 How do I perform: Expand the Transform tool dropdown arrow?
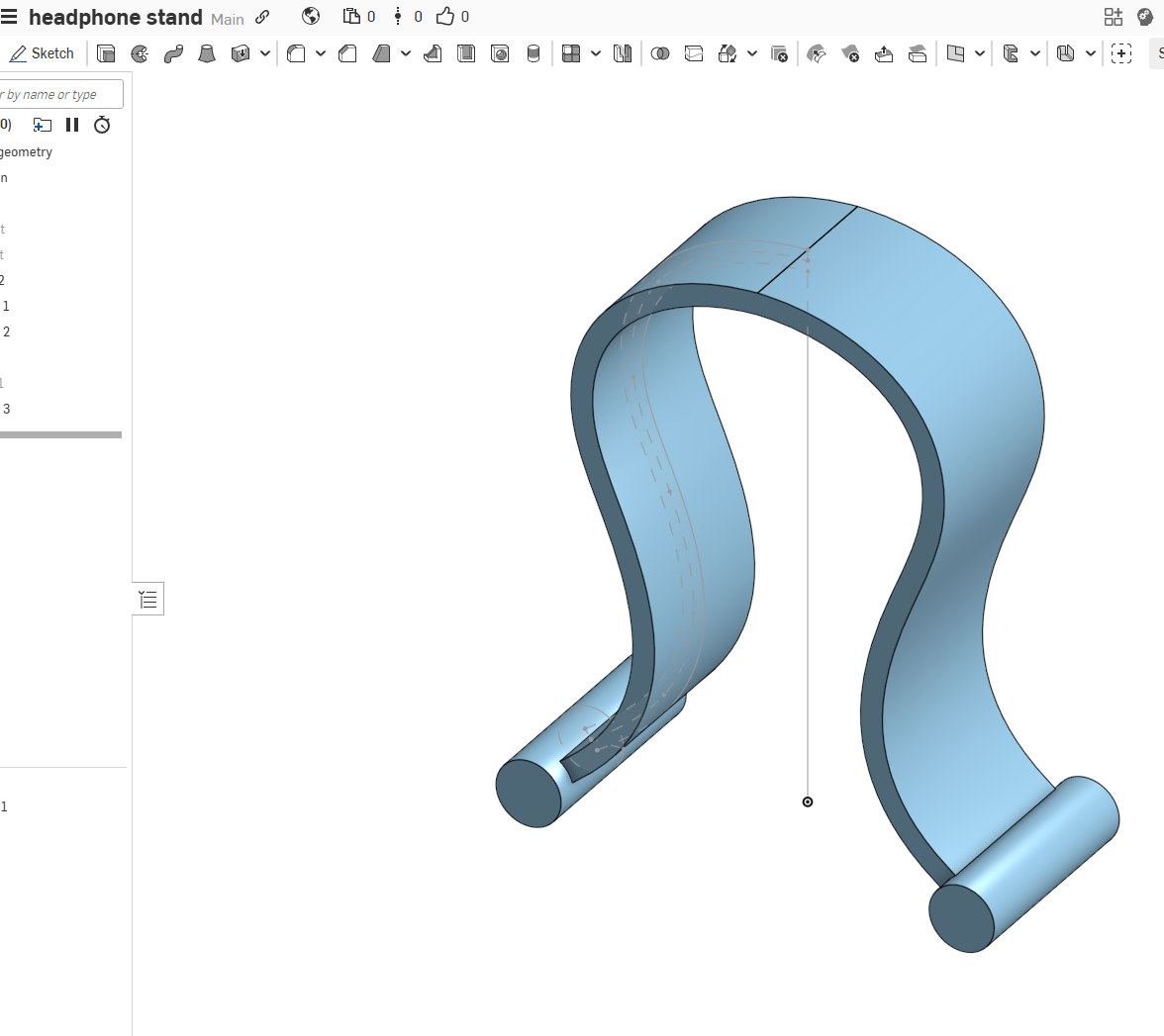(752, 53)
